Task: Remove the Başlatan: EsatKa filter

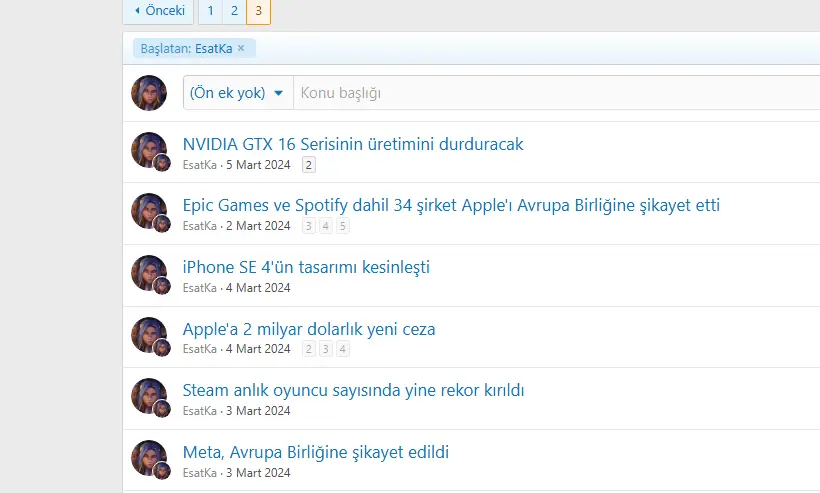Action: tap(241, 48)
